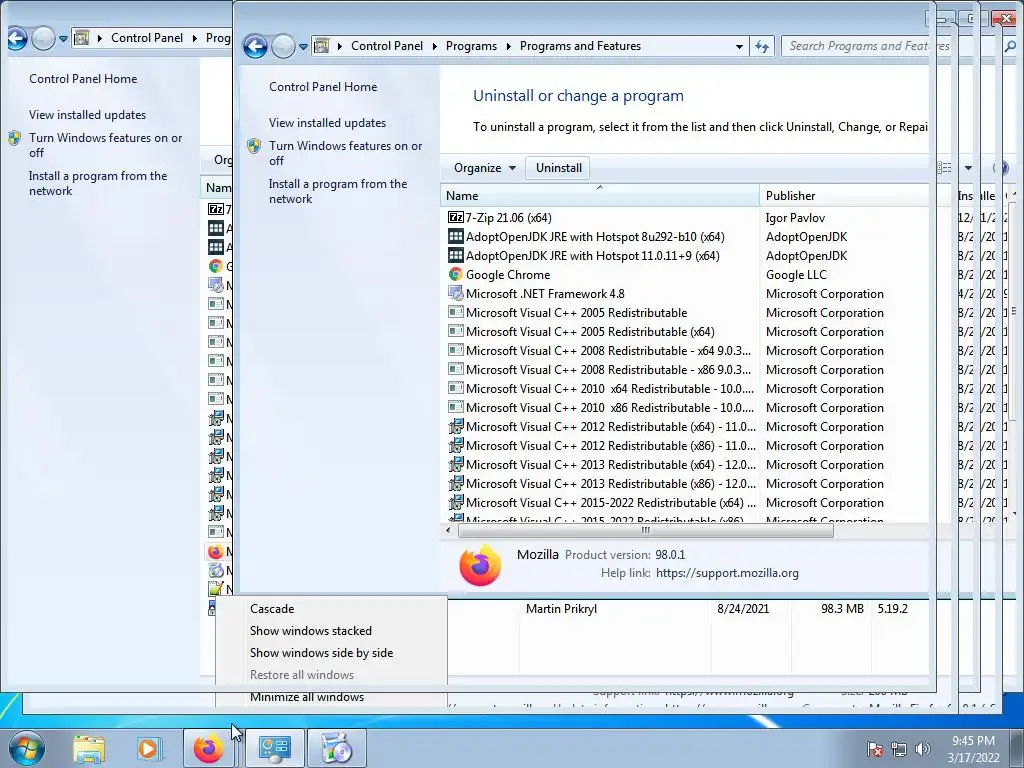The height and width of the screenshot is (768, 1024).
Task: Expand the arrow after Programs in the breadcrumb
Action: click(x=509, y=46)
